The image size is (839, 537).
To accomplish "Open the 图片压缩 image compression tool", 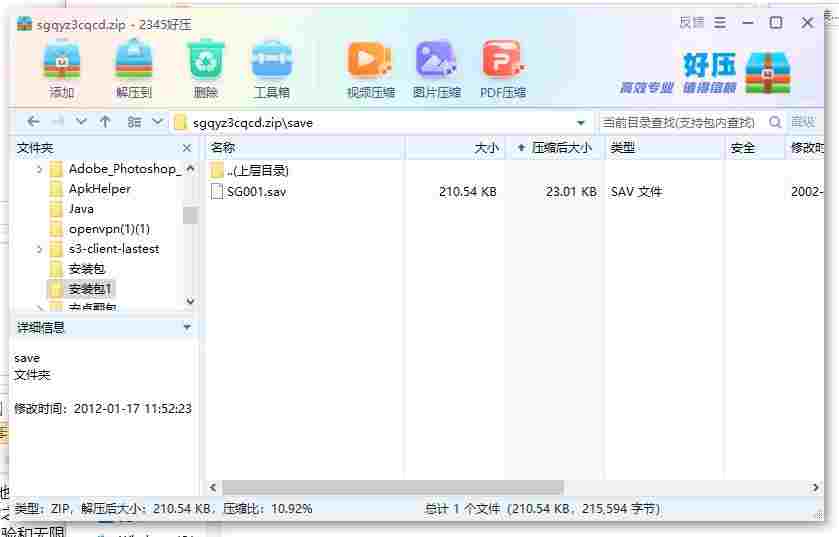I will pyautogui.click(x=436, y=70).
